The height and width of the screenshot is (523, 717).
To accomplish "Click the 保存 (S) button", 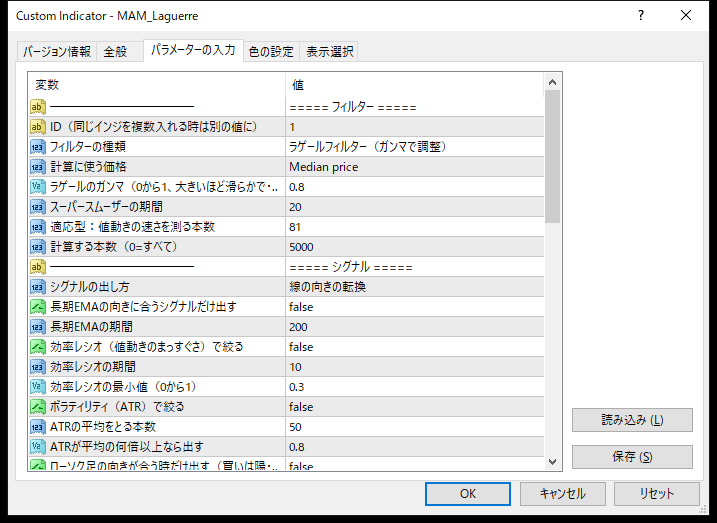I will tap(632, 457).
